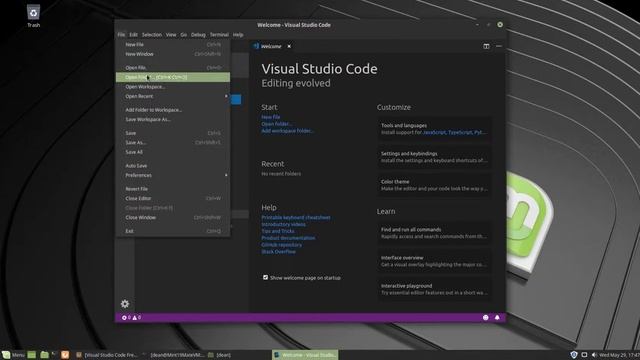
Task: Click the split editor icon
Action: 486,46
